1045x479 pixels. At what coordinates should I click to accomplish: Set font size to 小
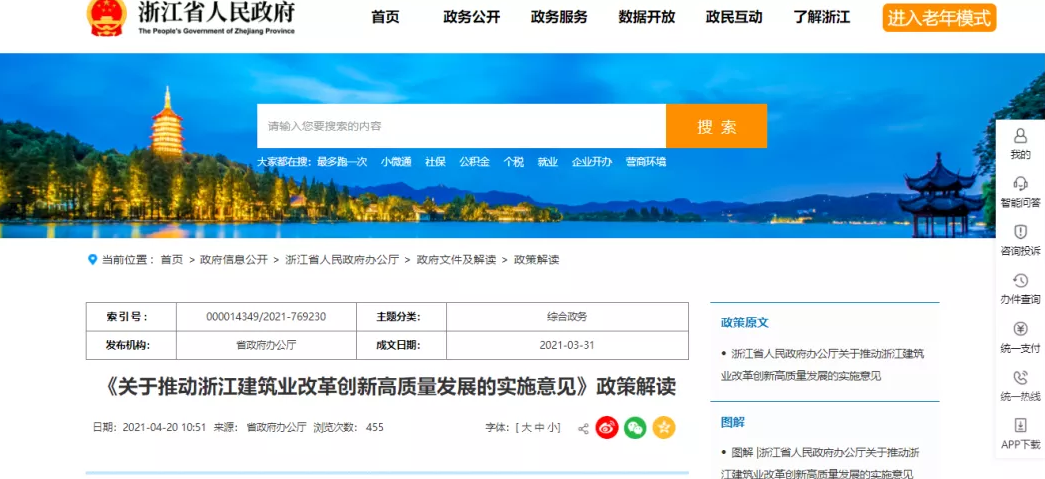553,428
